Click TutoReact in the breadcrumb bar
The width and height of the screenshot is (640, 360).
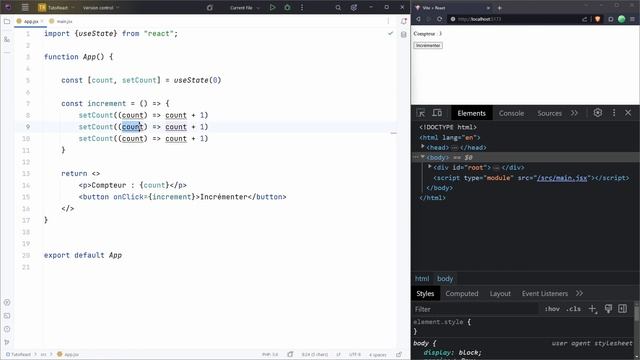(18, 354)
